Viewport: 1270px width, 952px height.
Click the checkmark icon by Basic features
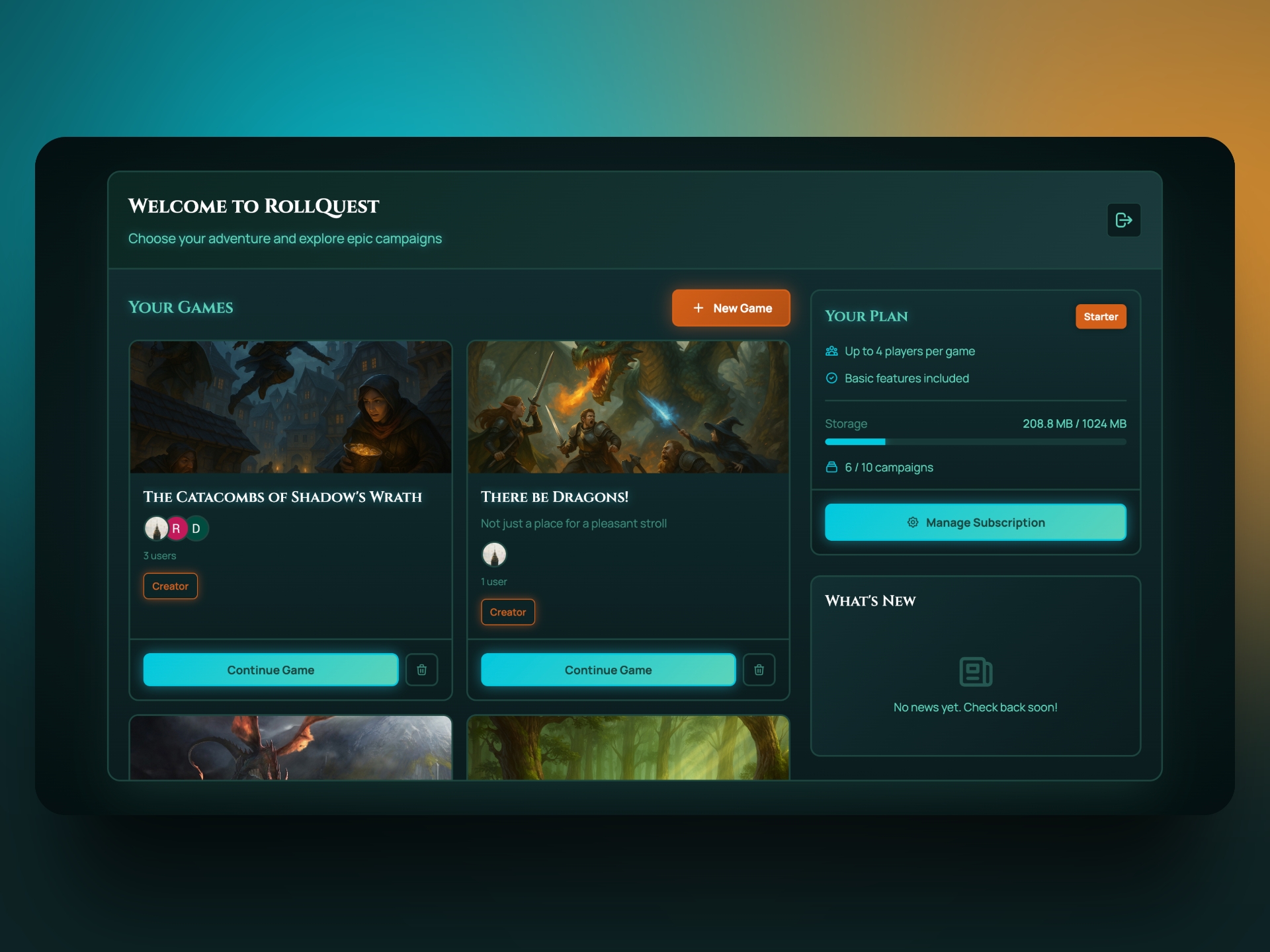click(x=831, y=378)
